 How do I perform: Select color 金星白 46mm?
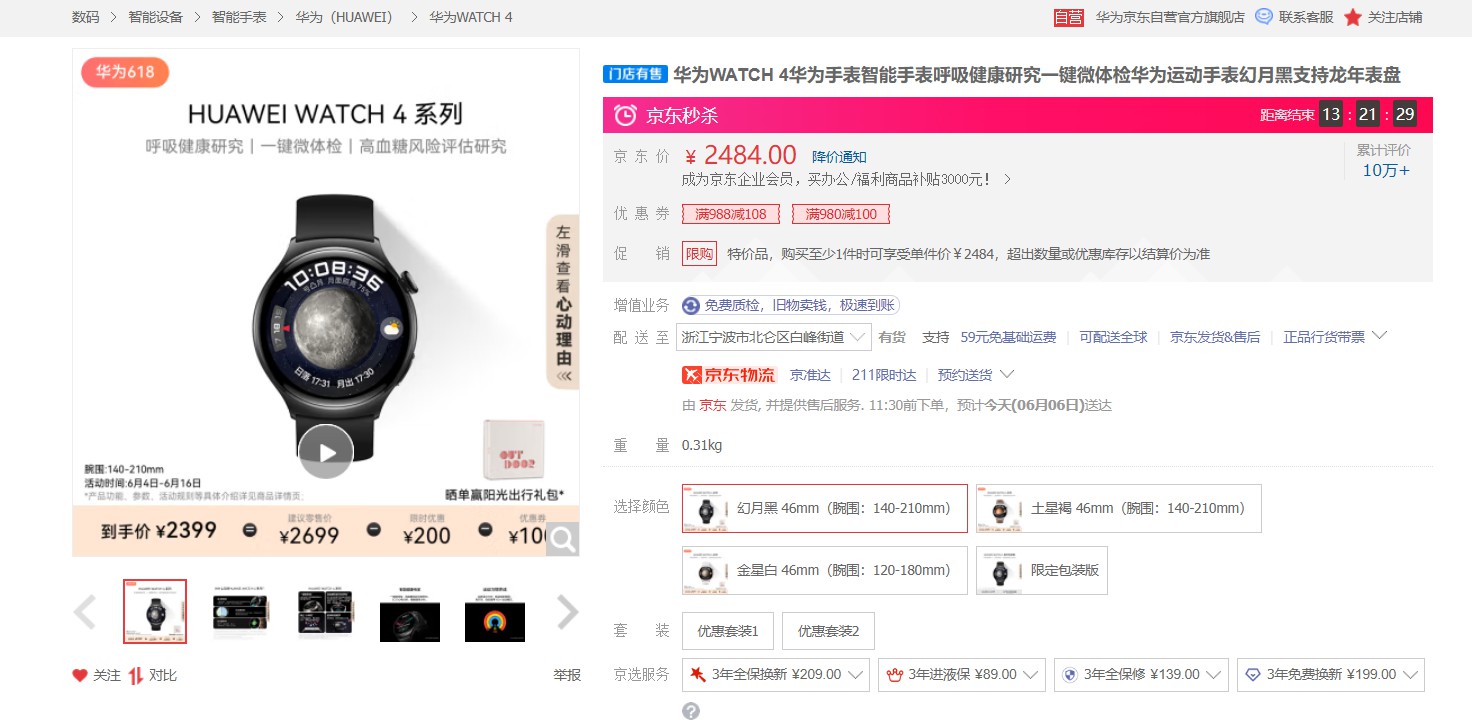825,570
